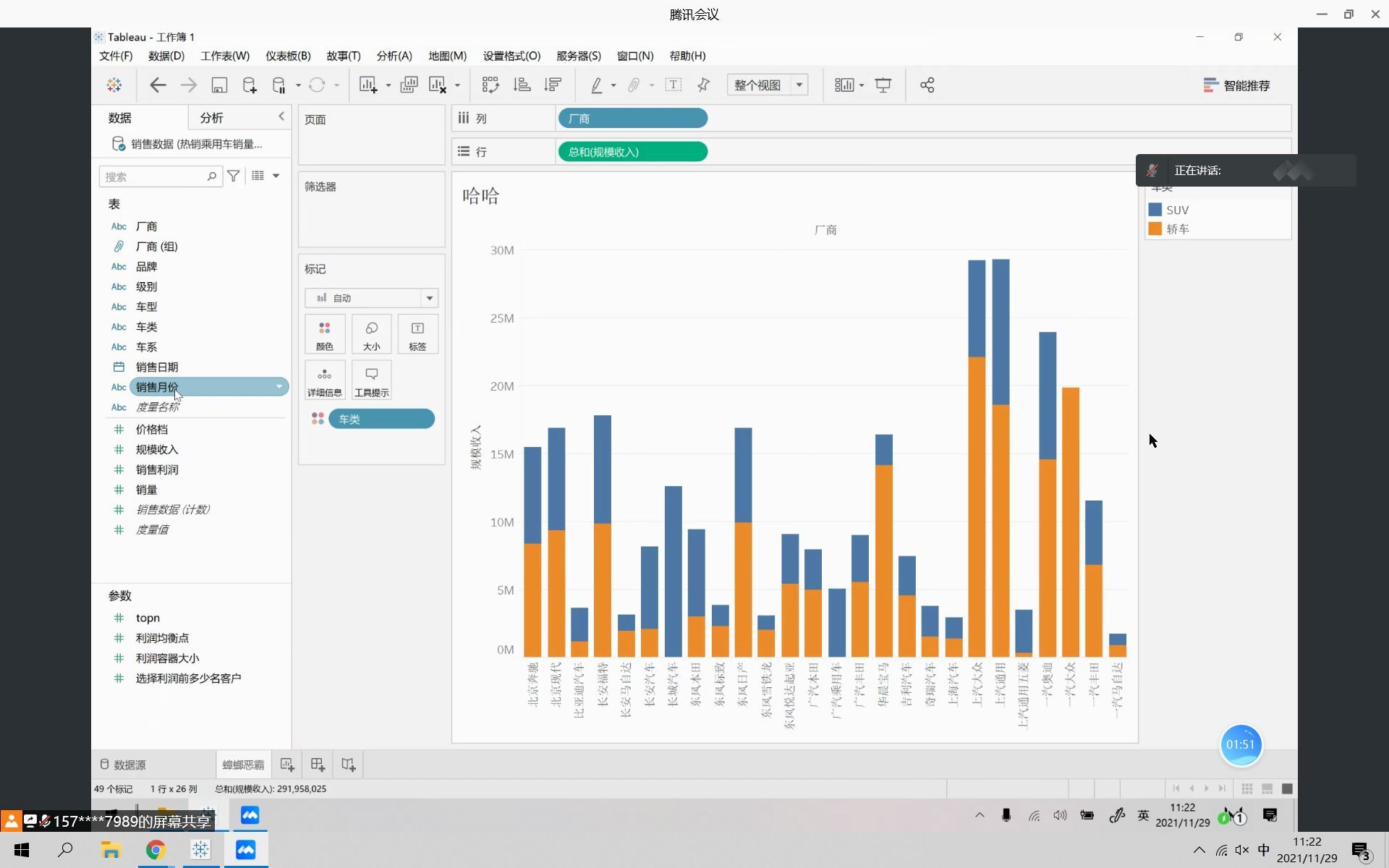The width and height of the screenshot is (1389, 868).
Task: Click the swap rows and columns icon
Action: click(x=490, y=85)
